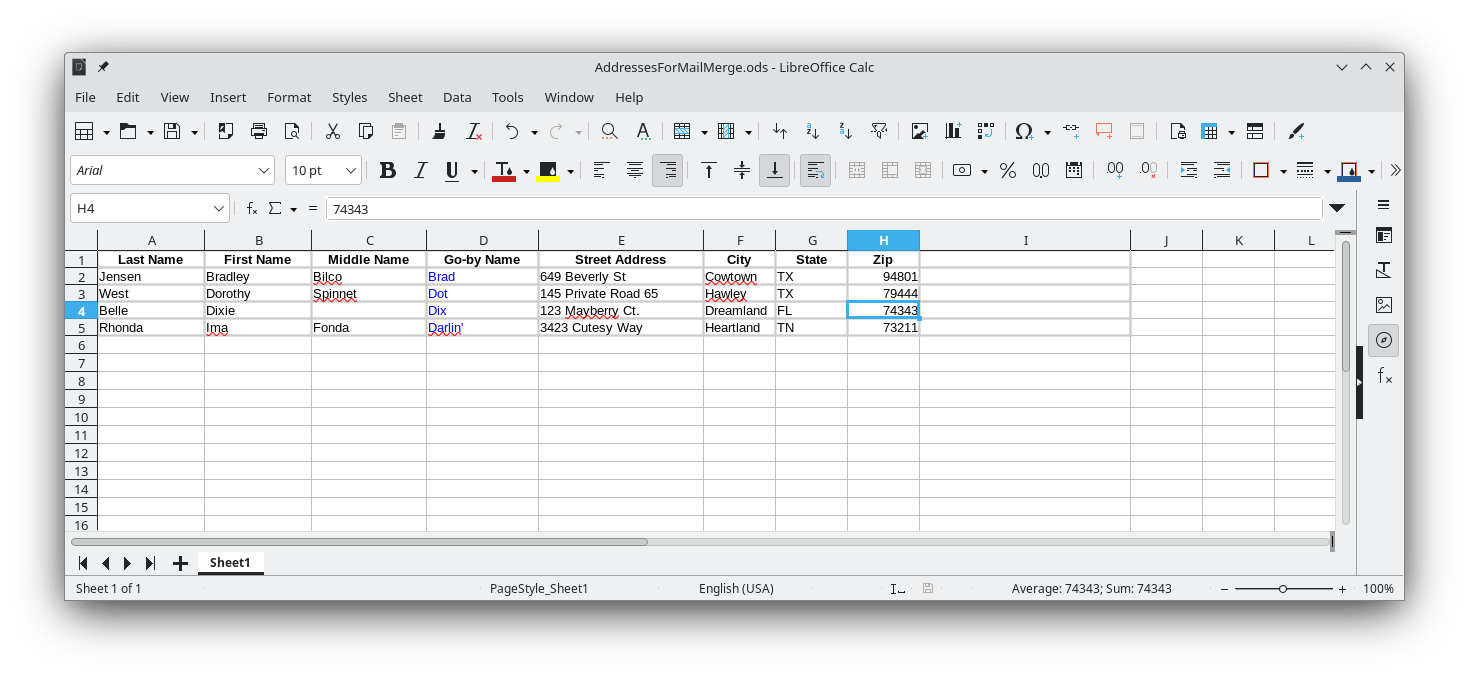Image resolution: width=1469 pixels, height=677 pixels.
Task: Toggle Bold formatting
Action: [387, 171]
